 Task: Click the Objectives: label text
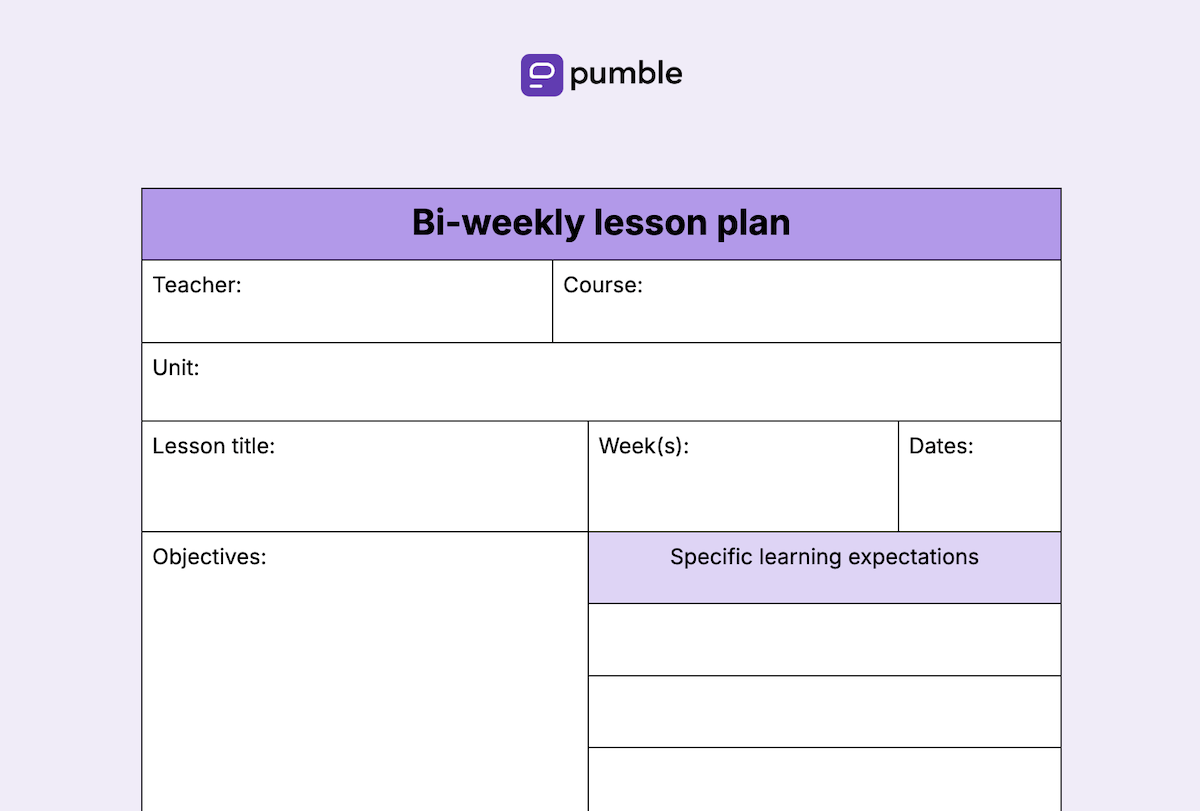(209, 557)
